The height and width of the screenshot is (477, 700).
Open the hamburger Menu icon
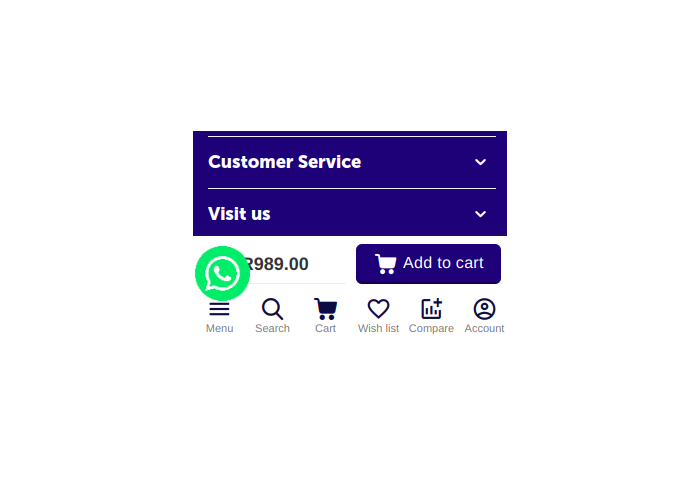pos(219,309)
